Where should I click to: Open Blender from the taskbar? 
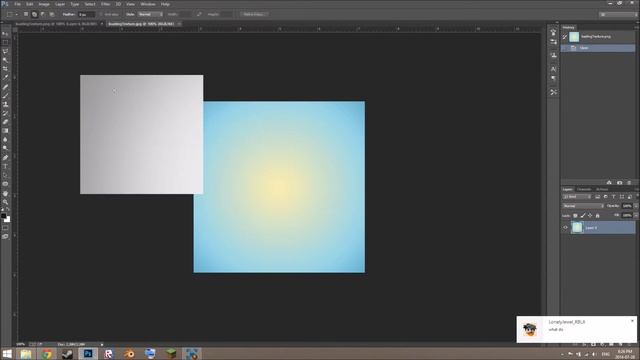tap(129, 353)
